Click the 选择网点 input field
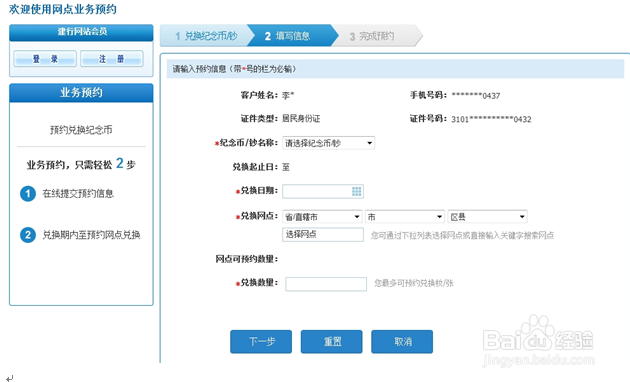This screenshot has width=630, height=382. (323, 235)
